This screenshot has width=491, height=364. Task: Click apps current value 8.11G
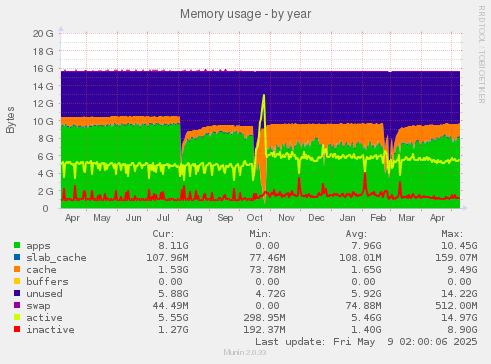click(x=173, y=246)
